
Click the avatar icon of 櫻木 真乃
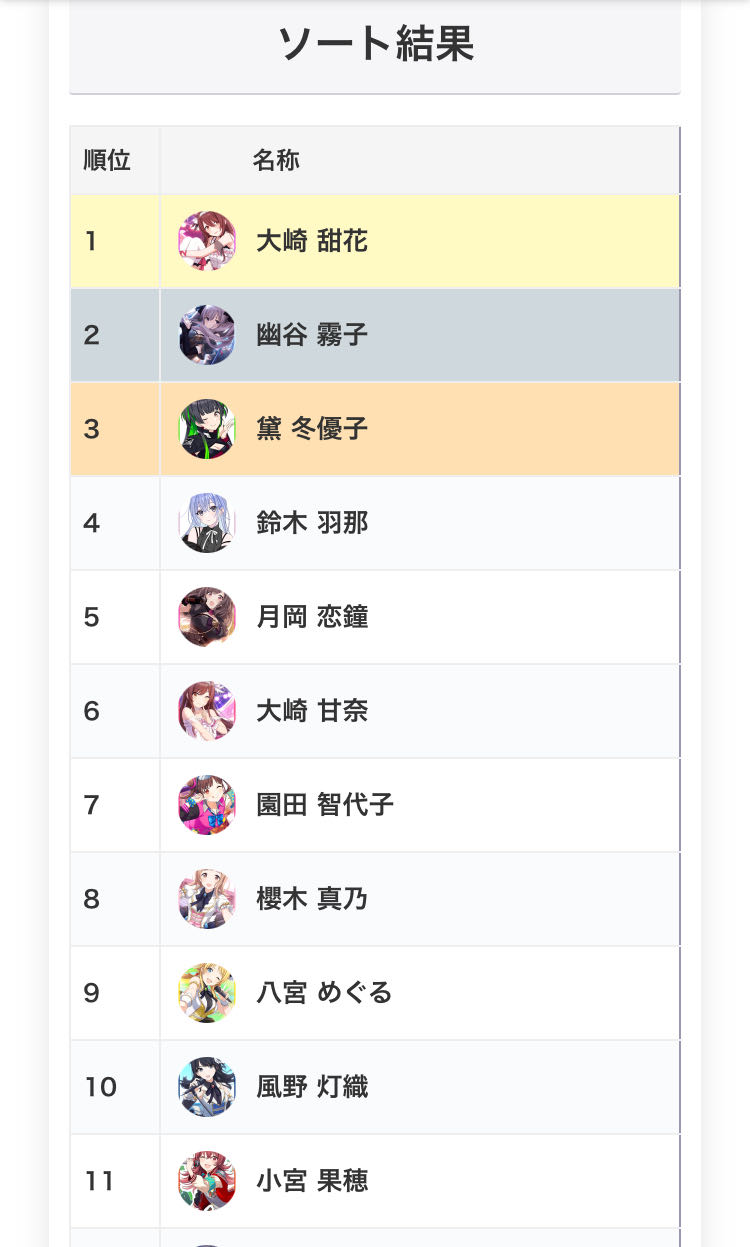(207, 899)
